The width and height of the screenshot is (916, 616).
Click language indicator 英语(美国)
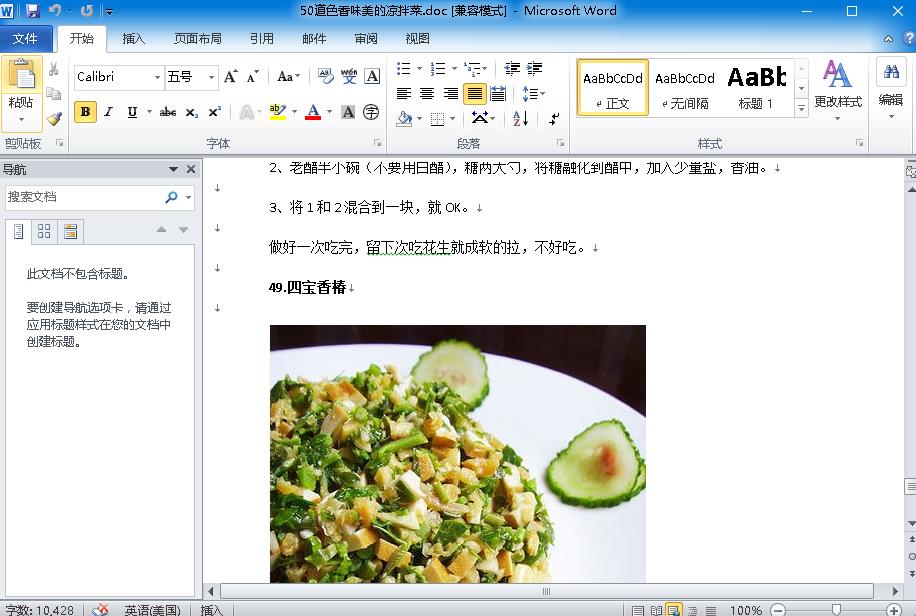coord(152,610)
